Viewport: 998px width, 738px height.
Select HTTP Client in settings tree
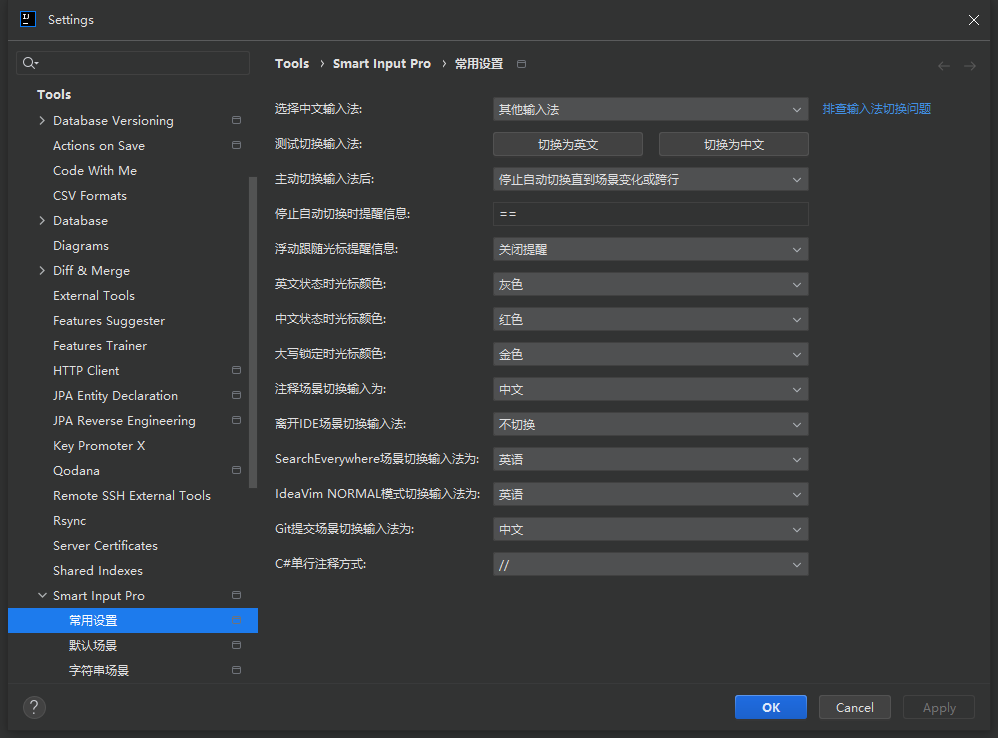pos(86,370)
